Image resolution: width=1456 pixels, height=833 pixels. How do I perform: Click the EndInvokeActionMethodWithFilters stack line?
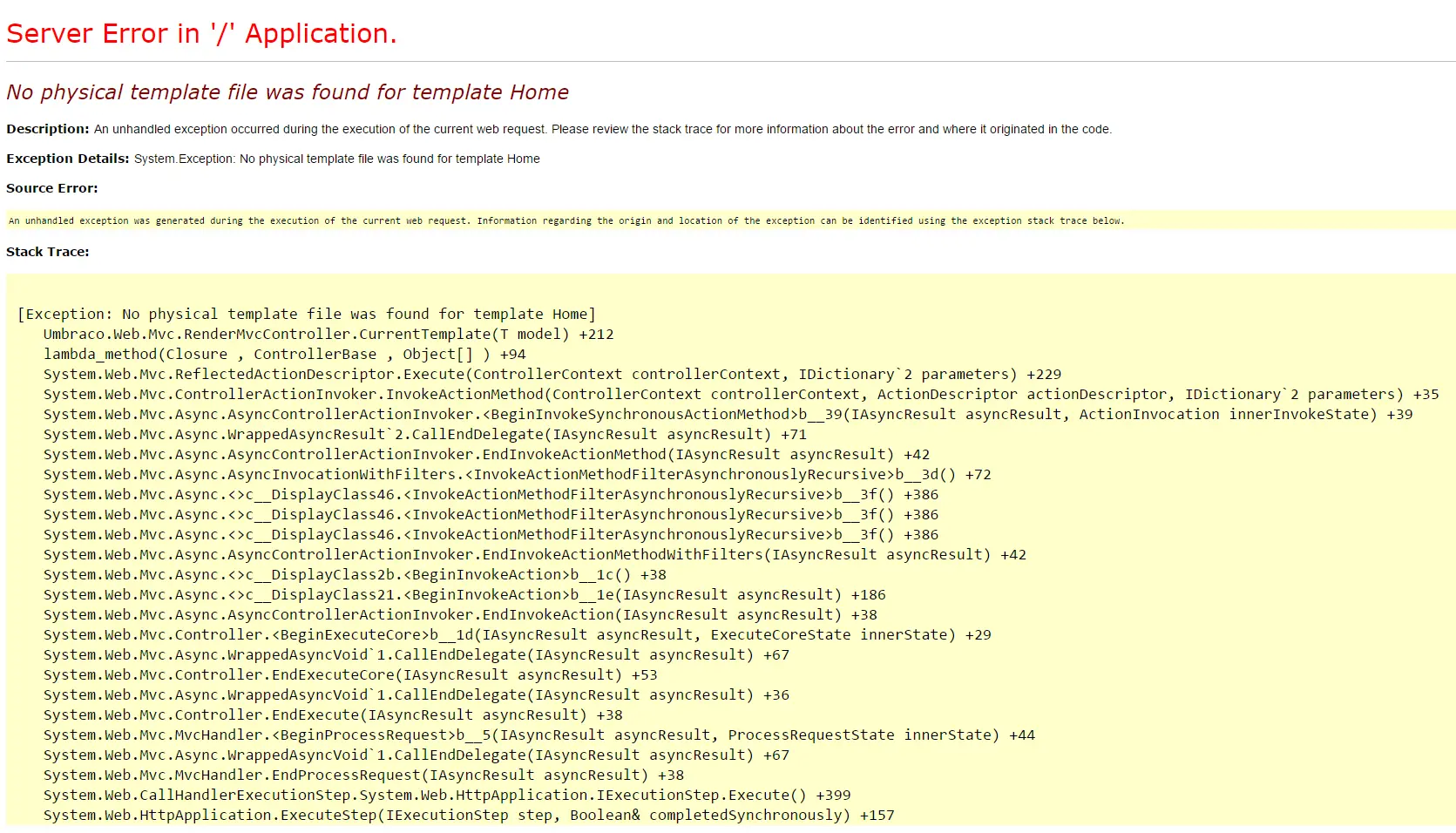[x=535, y=555]
